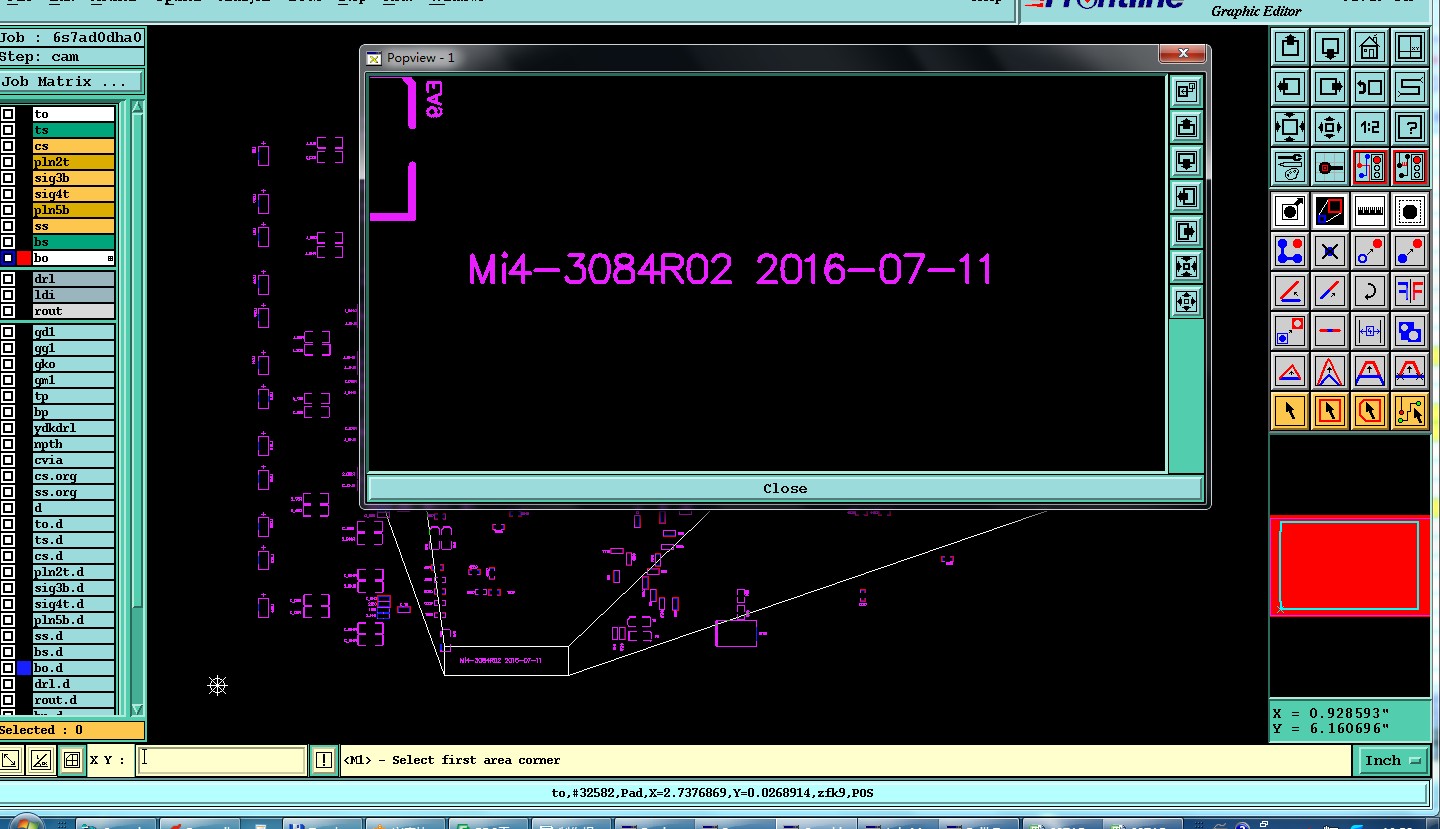Toggle checkbox for layer sig3b
The image size is (1440, 829).
point(8,178)
